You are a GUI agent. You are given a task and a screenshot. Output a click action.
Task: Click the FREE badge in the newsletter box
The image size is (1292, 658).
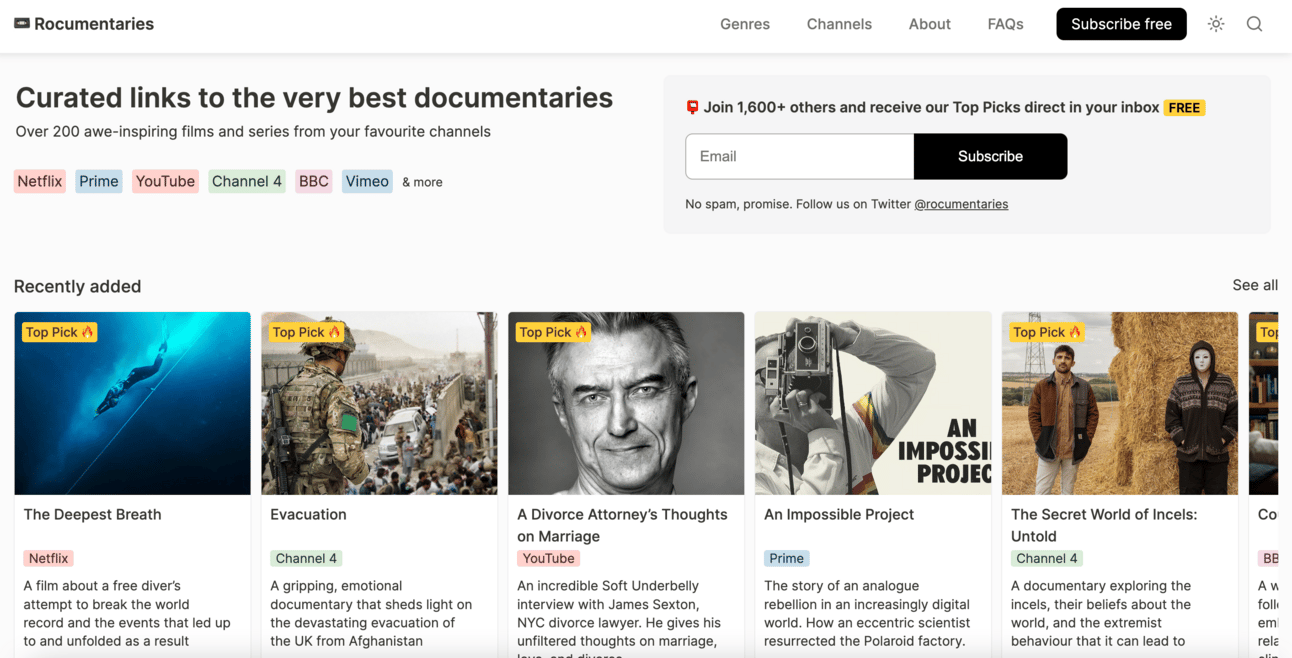(1184, 107)
